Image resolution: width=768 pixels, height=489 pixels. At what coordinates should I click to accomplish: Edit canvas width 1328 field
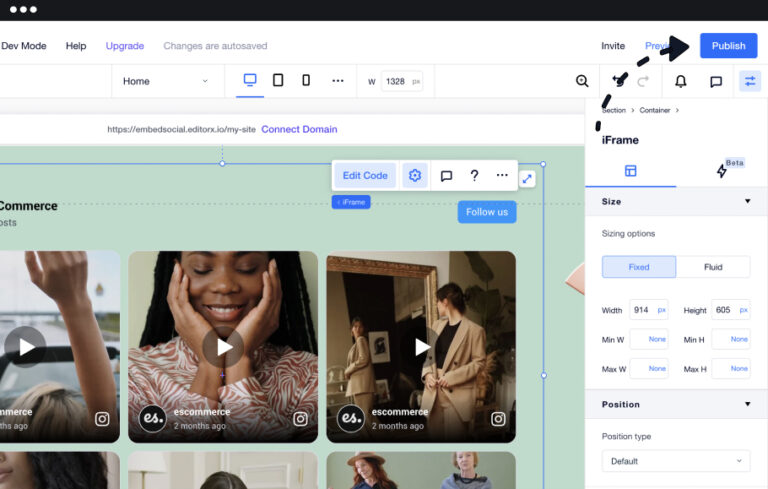(402, 81)
